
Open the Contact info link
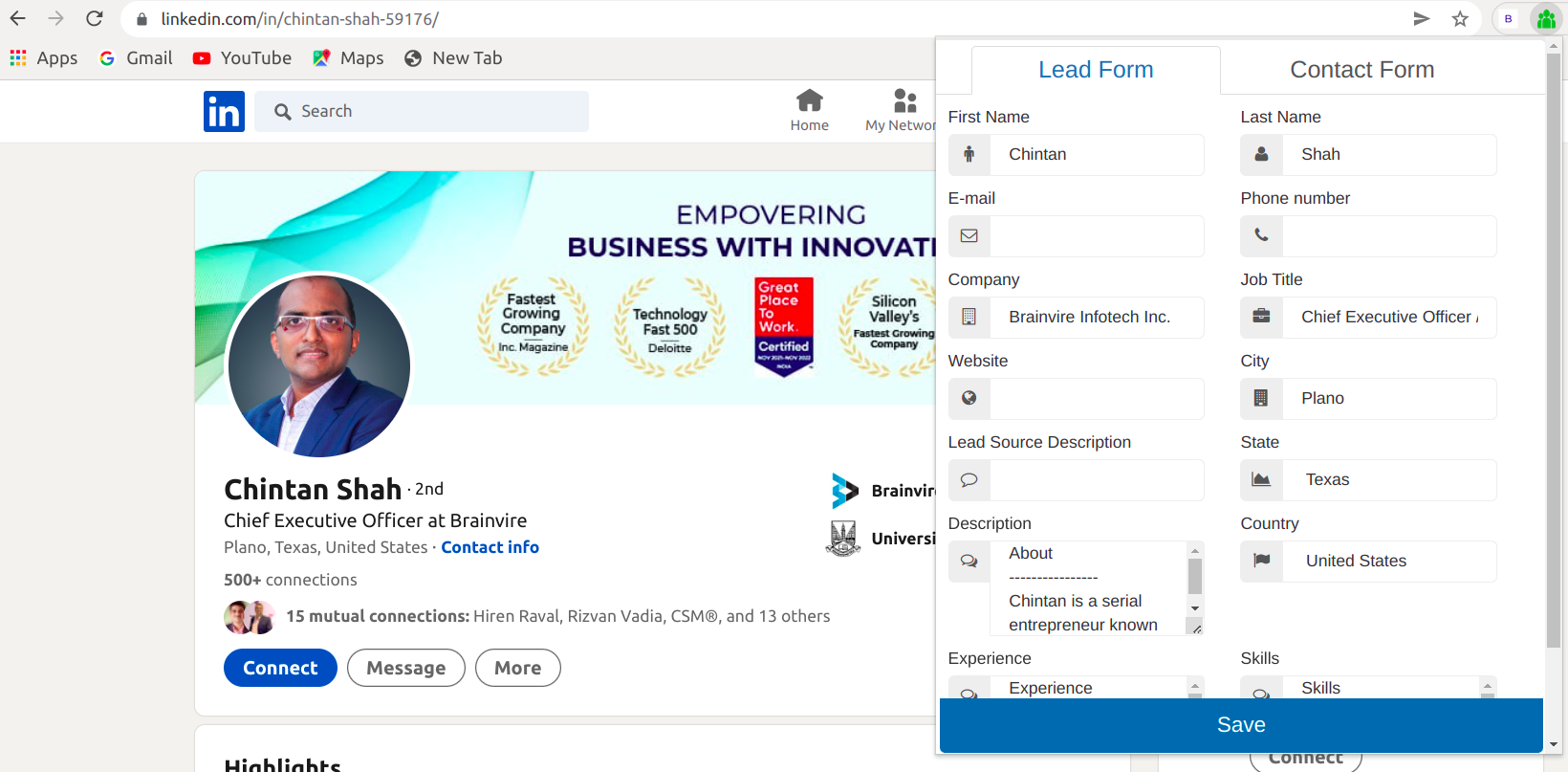click(490, 547)
